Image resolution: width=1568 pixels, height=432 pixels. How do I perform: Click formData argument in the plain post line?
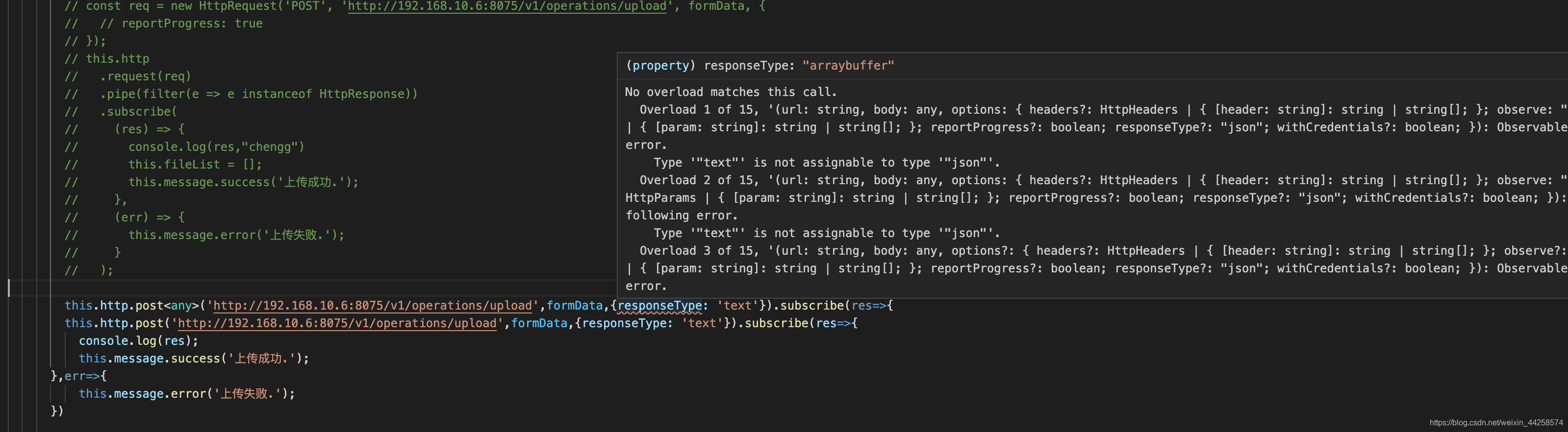[539, 323]
